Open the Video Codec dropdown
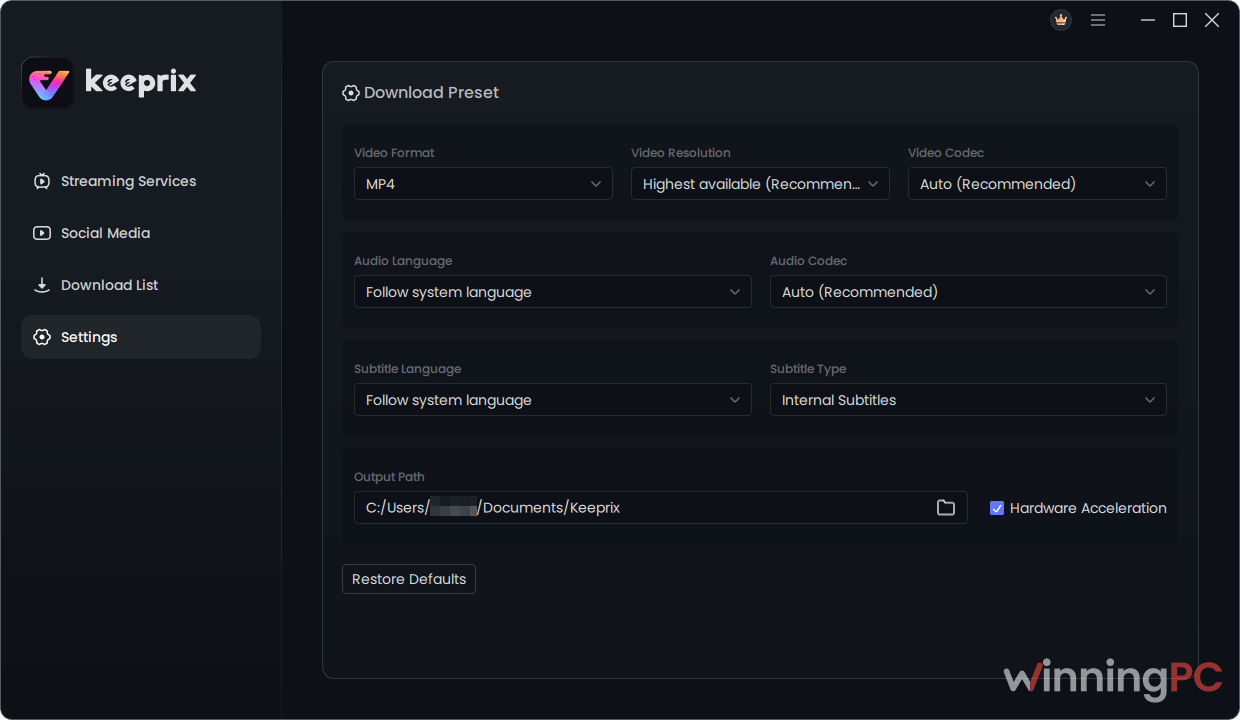This screenshot has width=1240, height=720. (x=1037, y=184)
